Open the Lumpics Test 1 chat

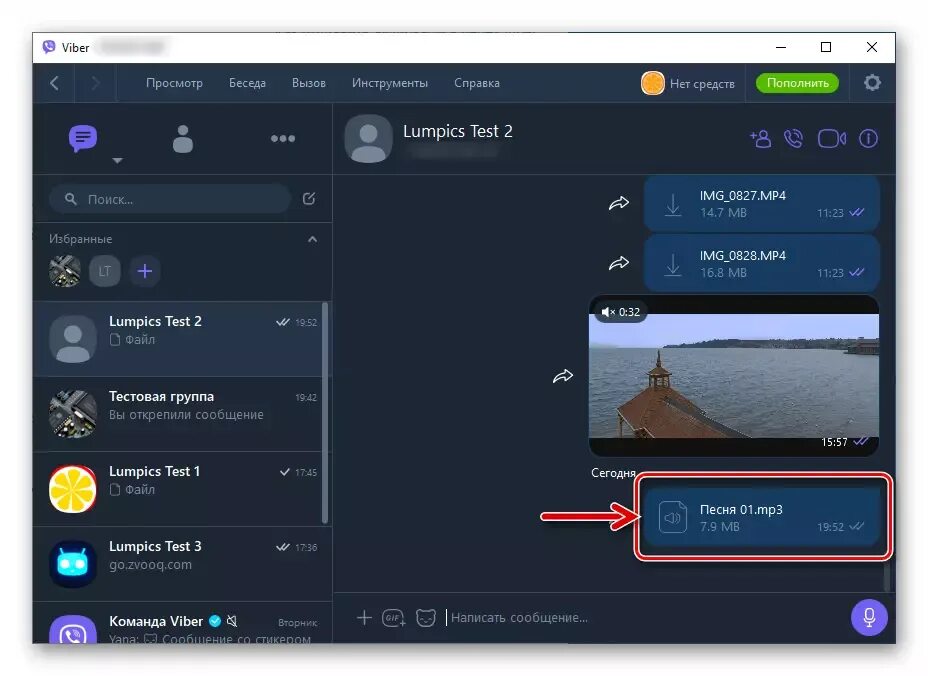178,489
